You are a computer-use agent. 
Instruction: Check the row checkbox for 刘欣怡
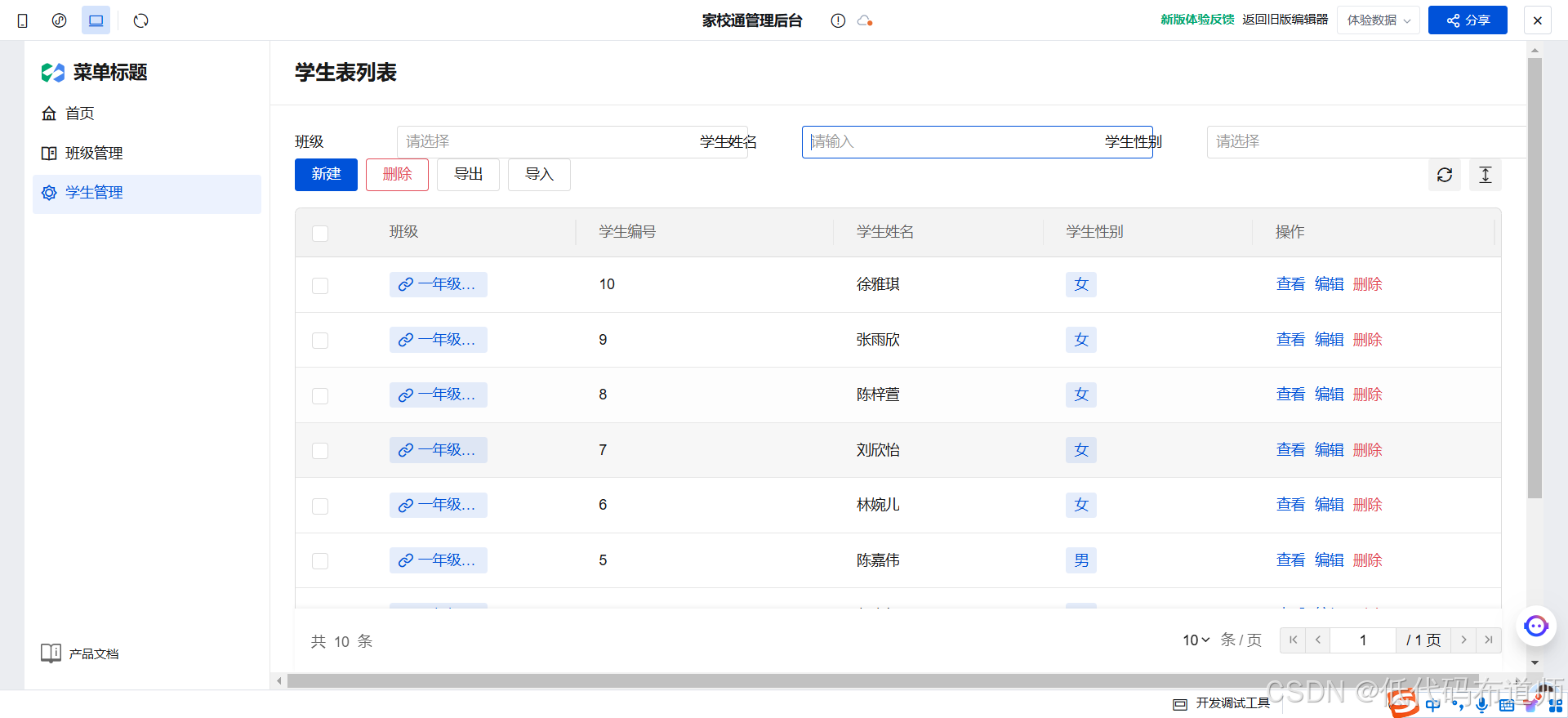coord(320,451)
